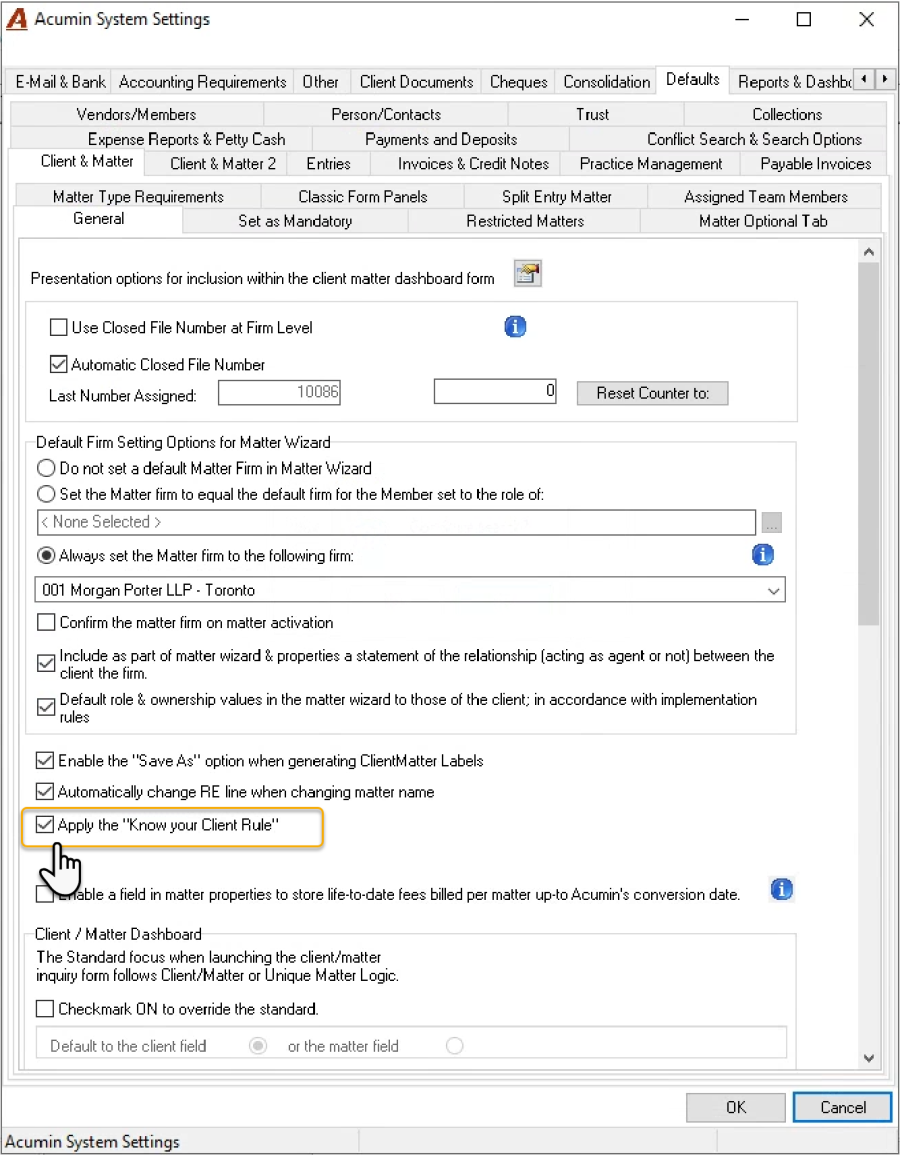The image size is (900, 1155).
Task: Click the info icon beside Closed File Number
Action: (515, 326)
